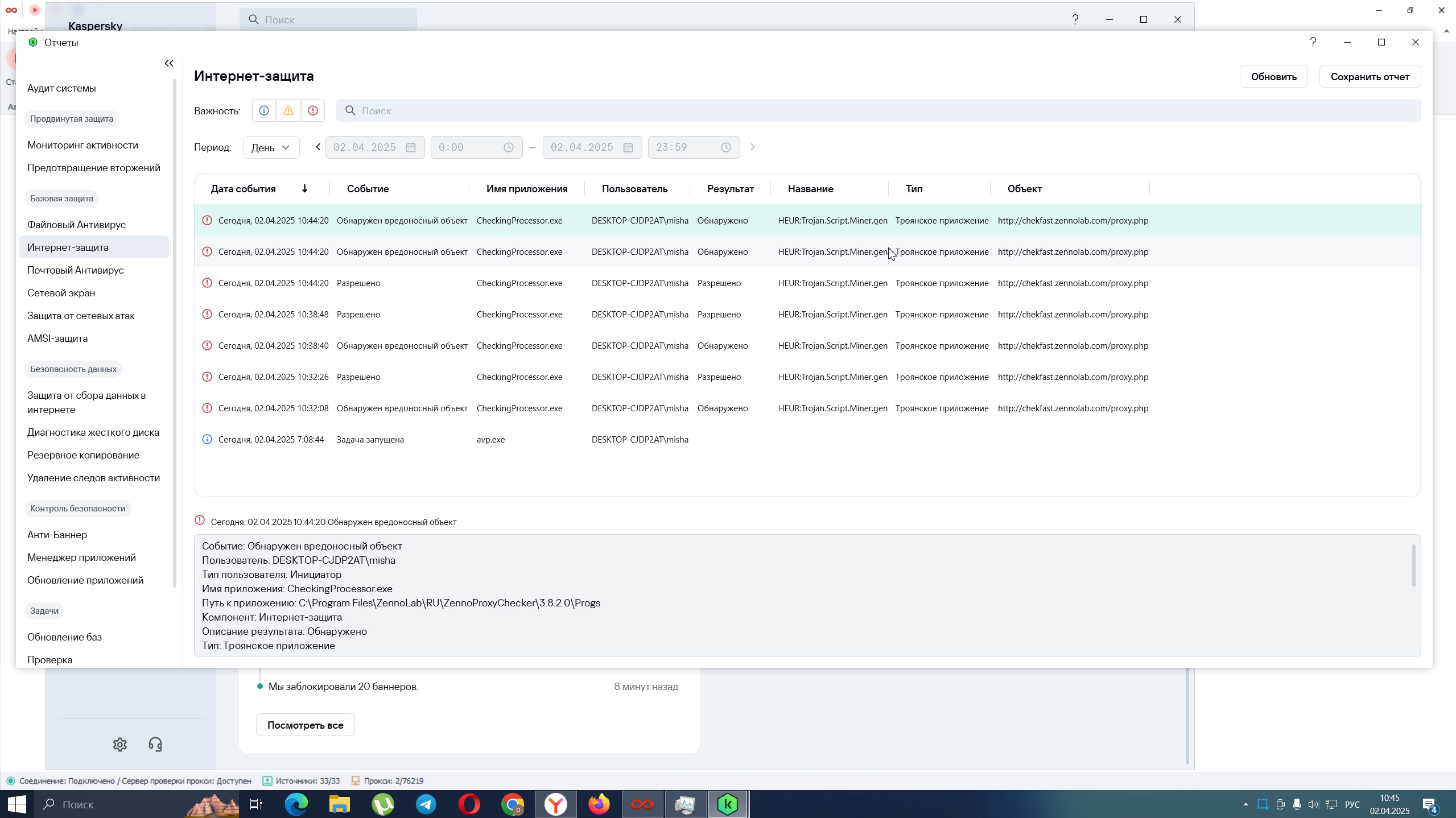Toggle informational importance filter icon

(x=264, y=110)
